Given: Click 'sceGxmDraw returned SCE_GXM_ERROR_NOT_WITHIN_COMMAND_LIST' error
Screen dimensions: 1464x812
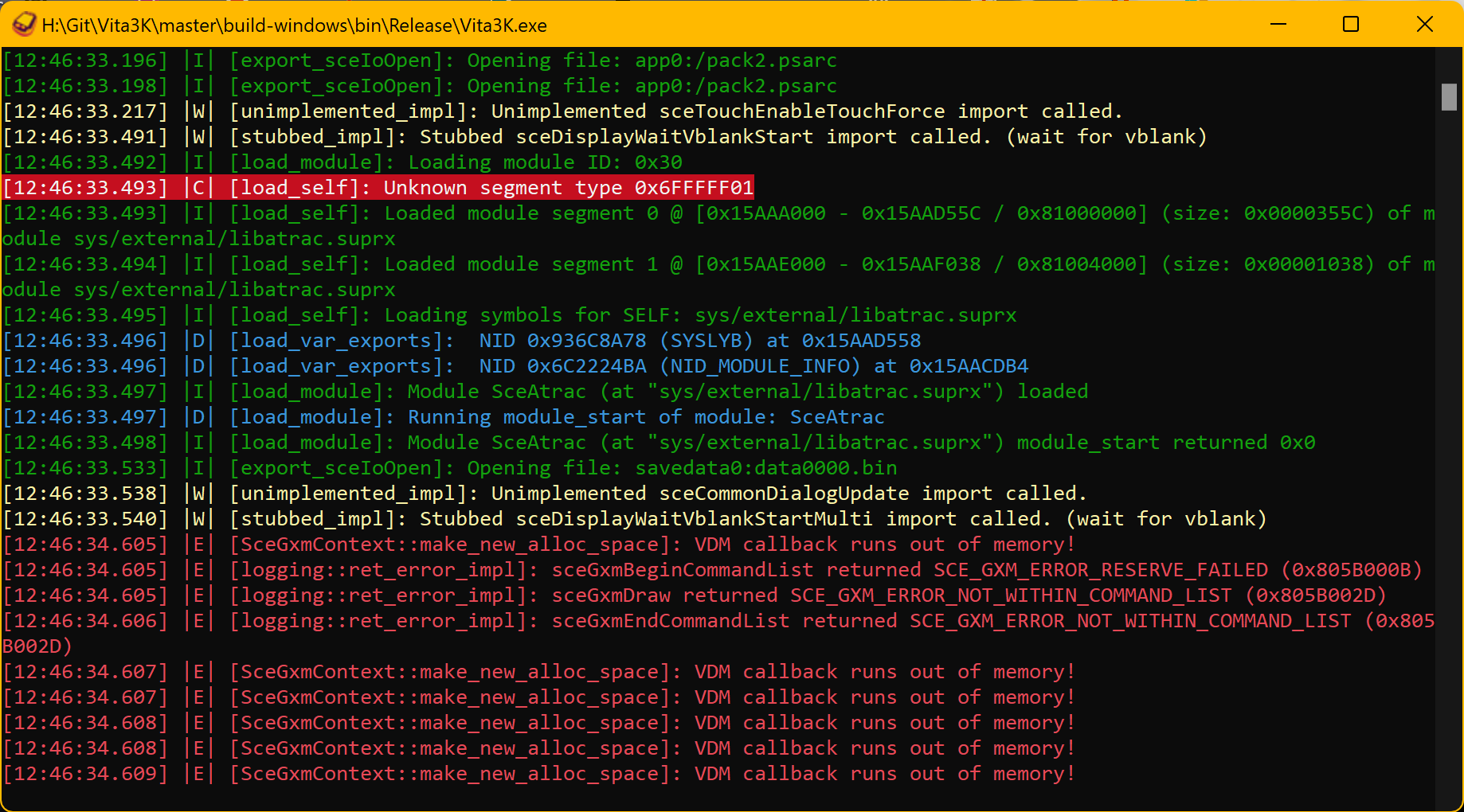Looking at the screenshot, I should coord(695,595).
